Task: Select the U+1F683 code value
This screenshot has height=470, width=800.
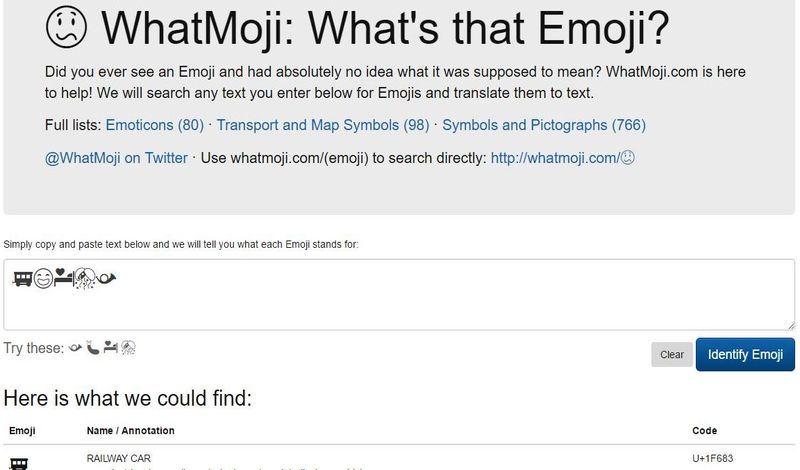Action: click(x=713, y=458)
